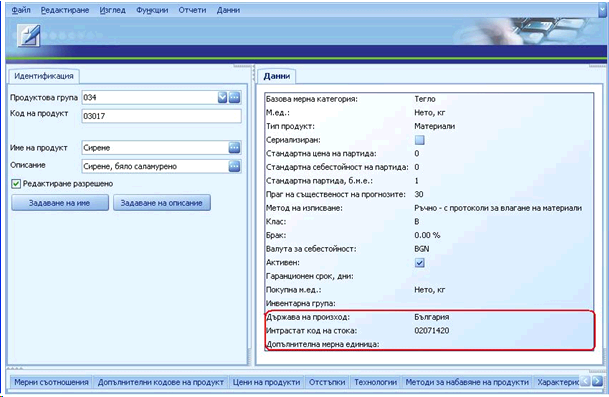Open the Продуктова група ellipsis lookup button
This screenshot has width=609, height=397.
pyautogui.click(x=234, y=98)
